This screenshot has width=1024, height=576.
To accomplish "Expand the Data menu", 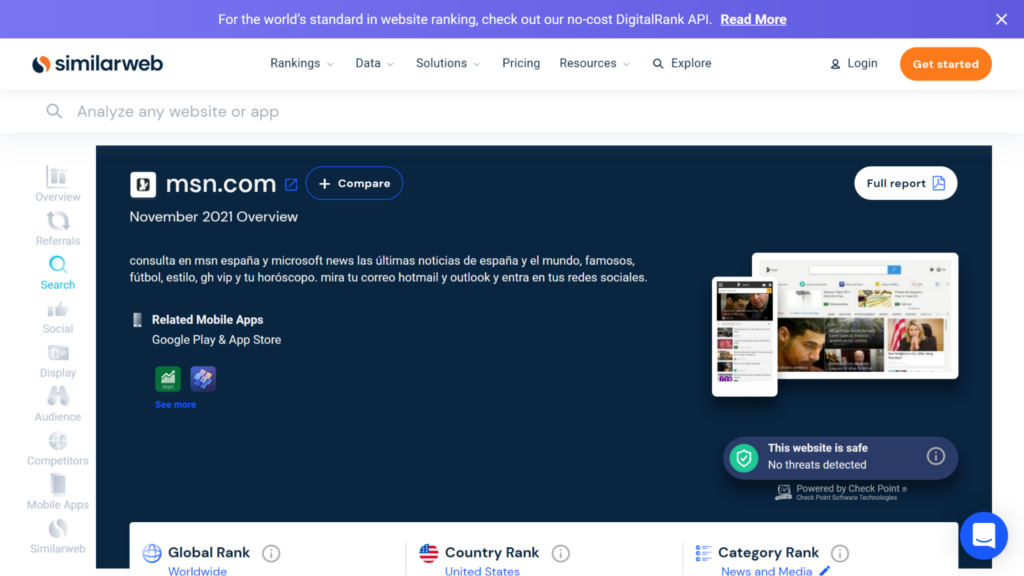I will tap(374, 63).
